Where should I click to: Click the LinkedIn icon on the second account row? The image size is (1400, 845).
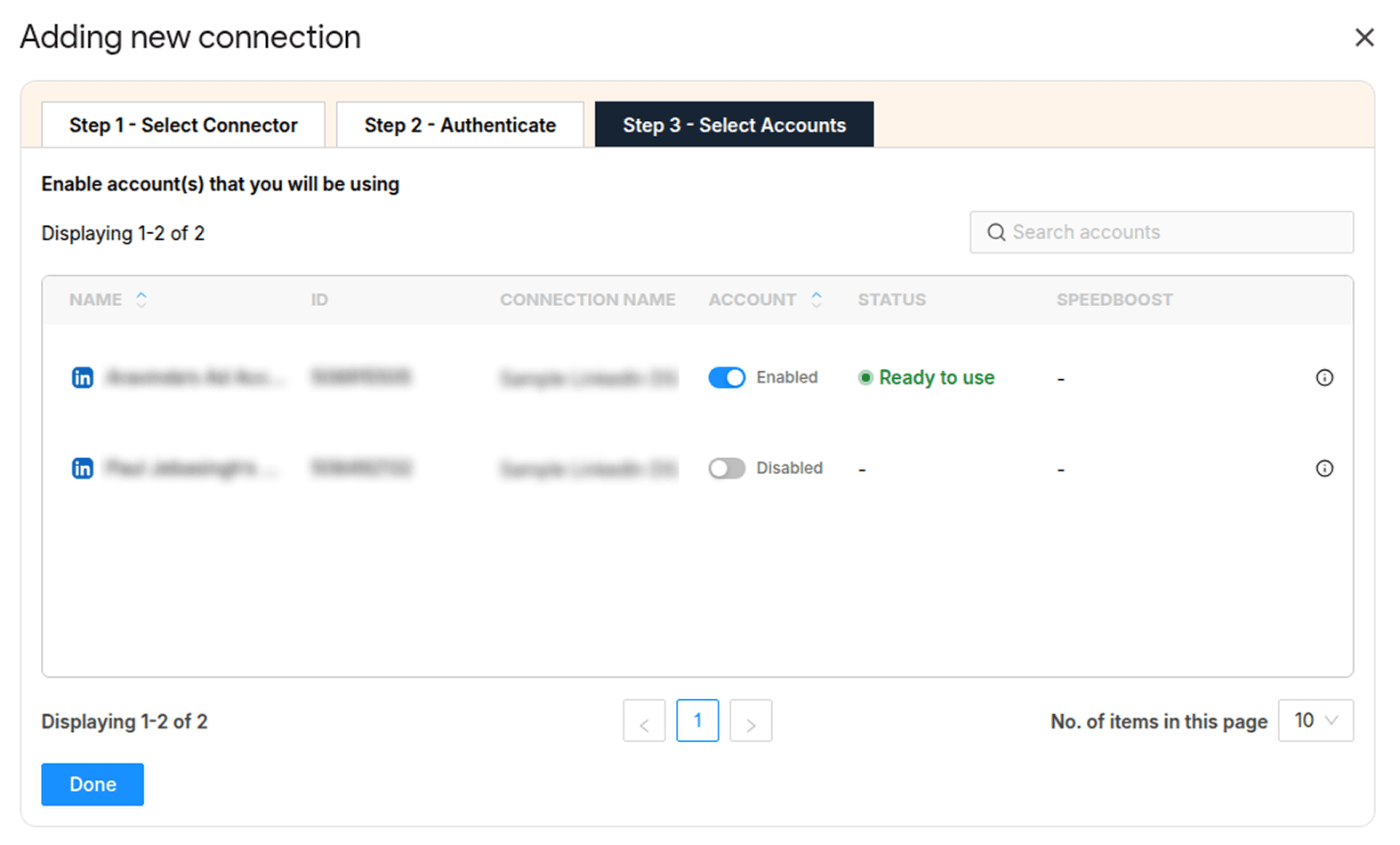[82, 468]
